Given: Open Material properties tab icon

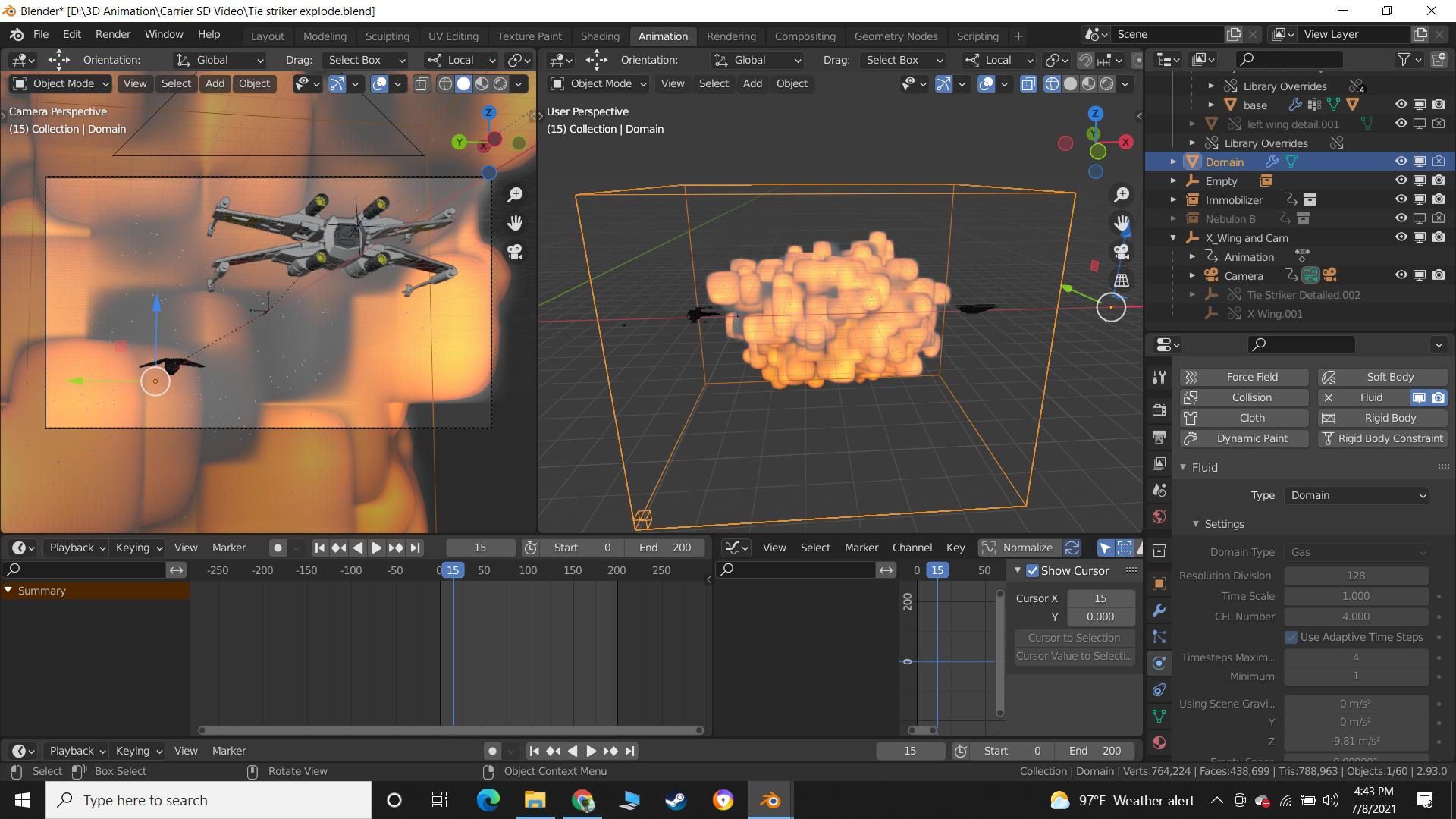Looking at the screenshot, I should [1159, 742].
